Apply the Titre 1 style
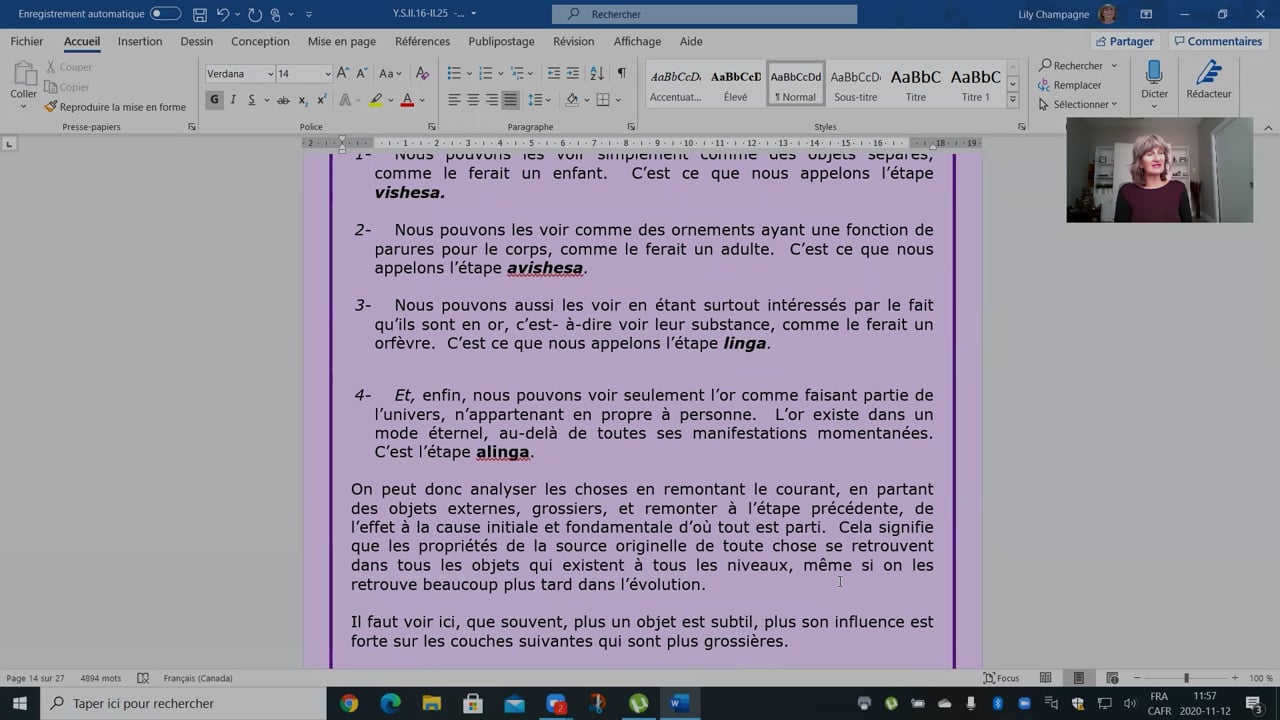The image size is (1280, 720). tap(975, 84)
